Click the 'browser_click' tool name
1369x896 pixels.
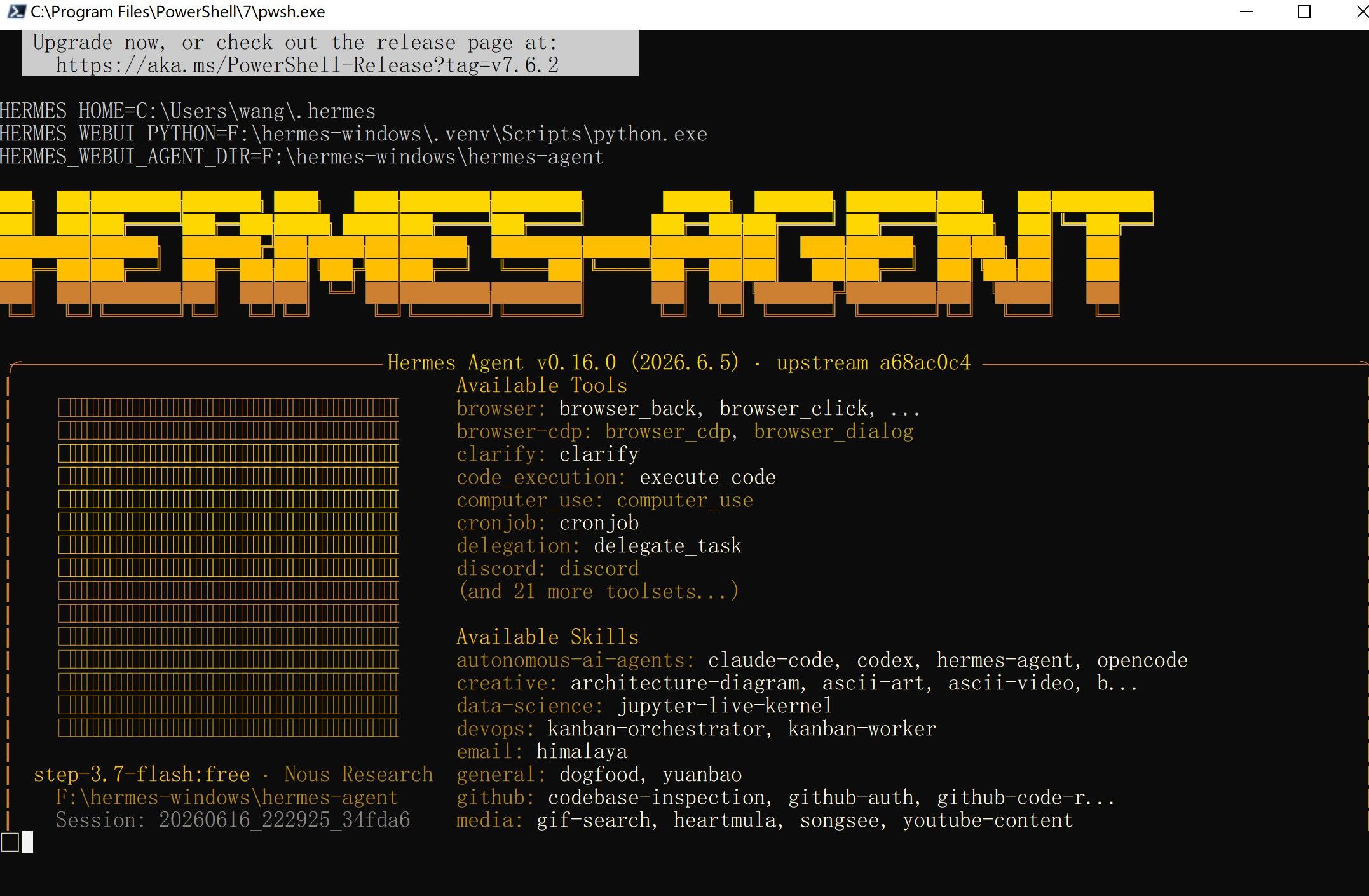click(x=793, y=409)
